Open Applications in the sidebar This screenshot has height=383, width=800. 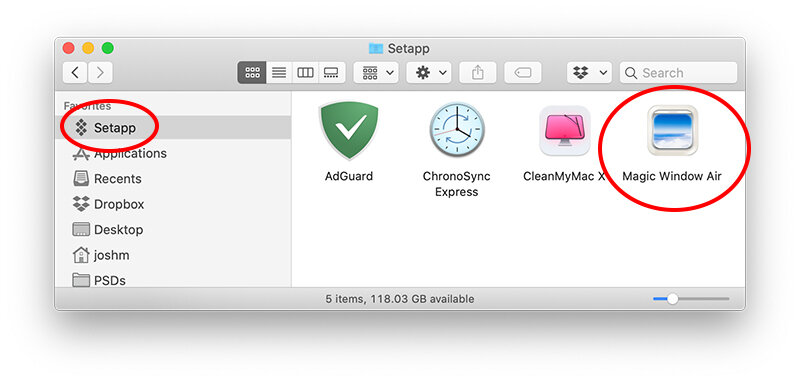click(173, 153)
